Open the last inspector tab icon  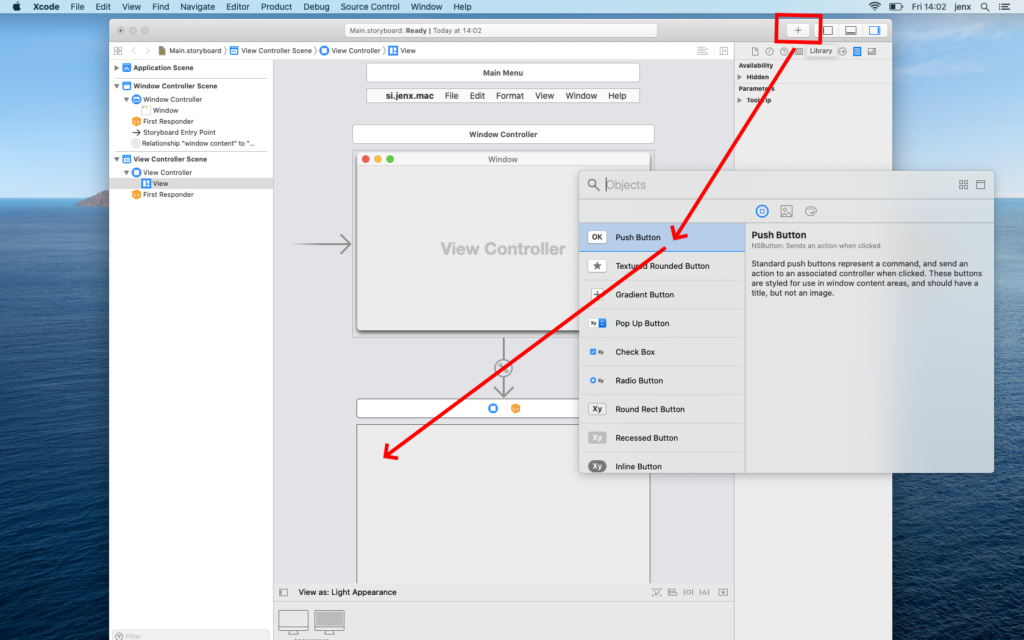871,51
